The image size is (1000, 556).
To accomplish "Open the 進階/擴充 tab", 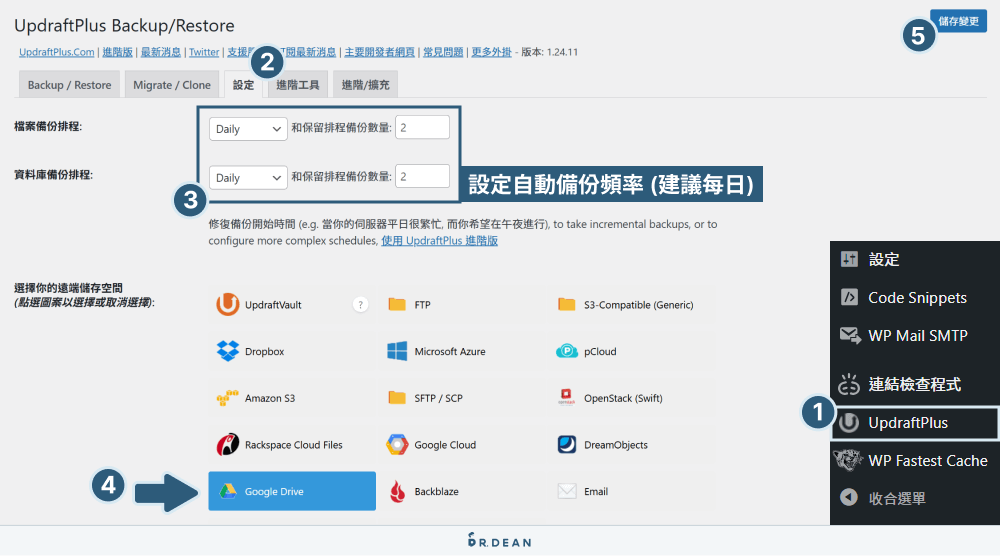I will (365, 85).
